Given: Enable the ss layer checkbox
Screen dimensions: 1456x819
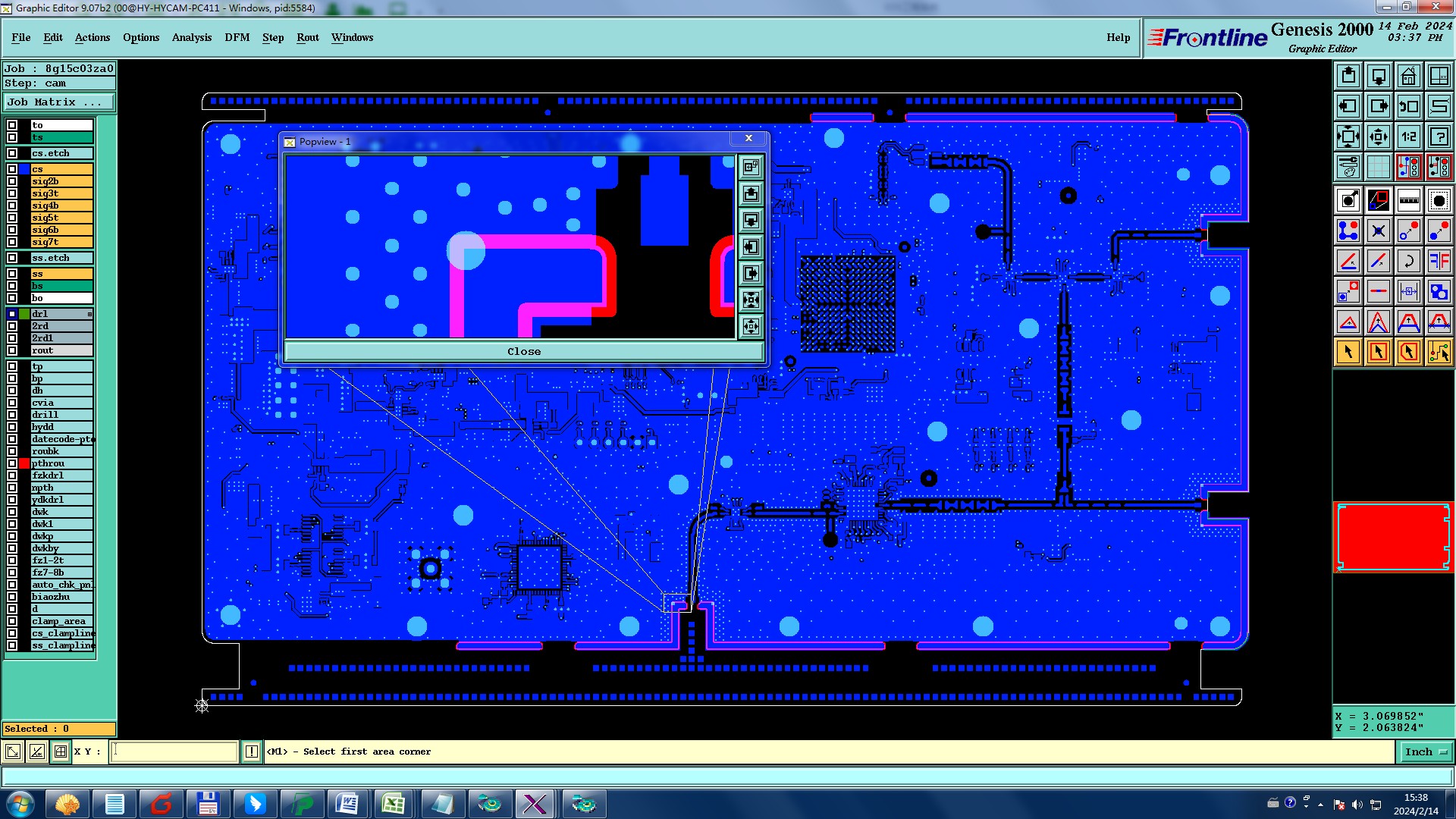Looking at the screenshot, I should 12,274.
